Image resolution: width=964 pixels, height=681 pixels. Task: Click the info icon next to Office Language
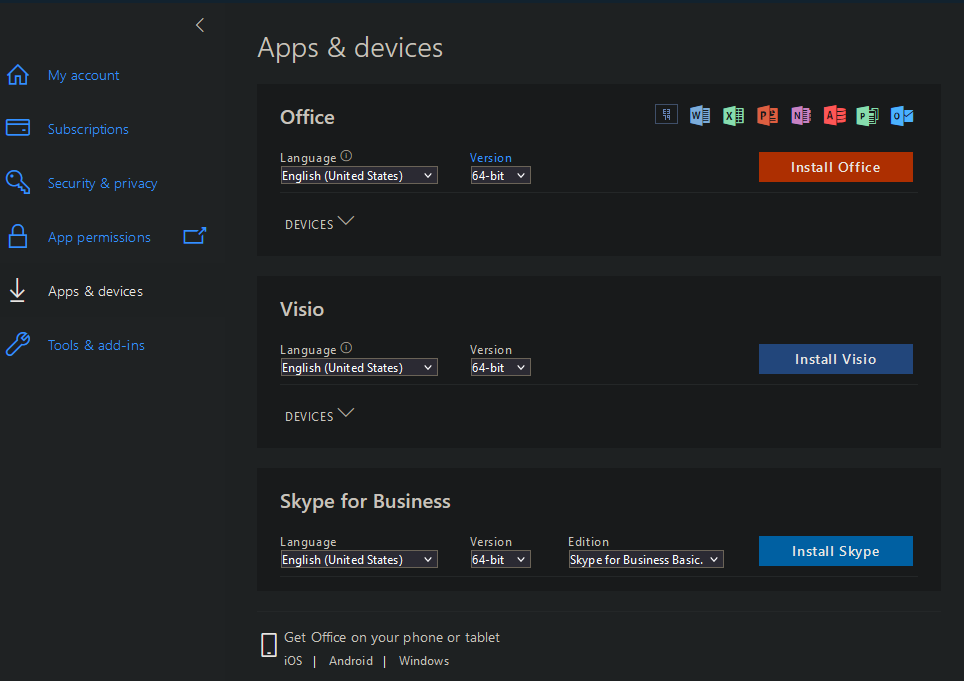(x=347, y=156)
